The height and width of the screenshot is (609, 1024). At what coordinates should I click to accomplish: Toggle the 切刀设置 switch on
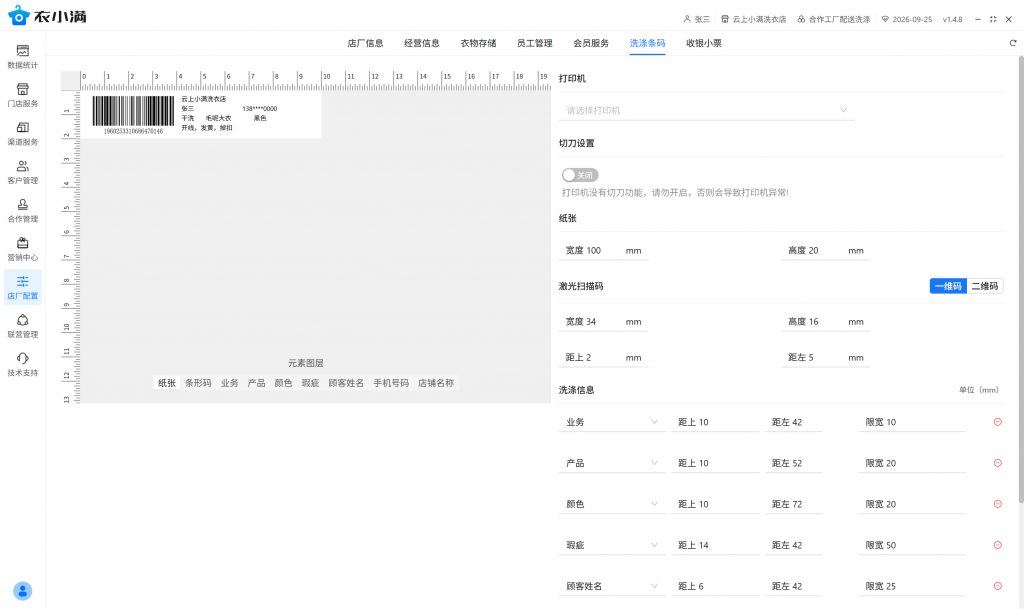click(x=580, y=175)
